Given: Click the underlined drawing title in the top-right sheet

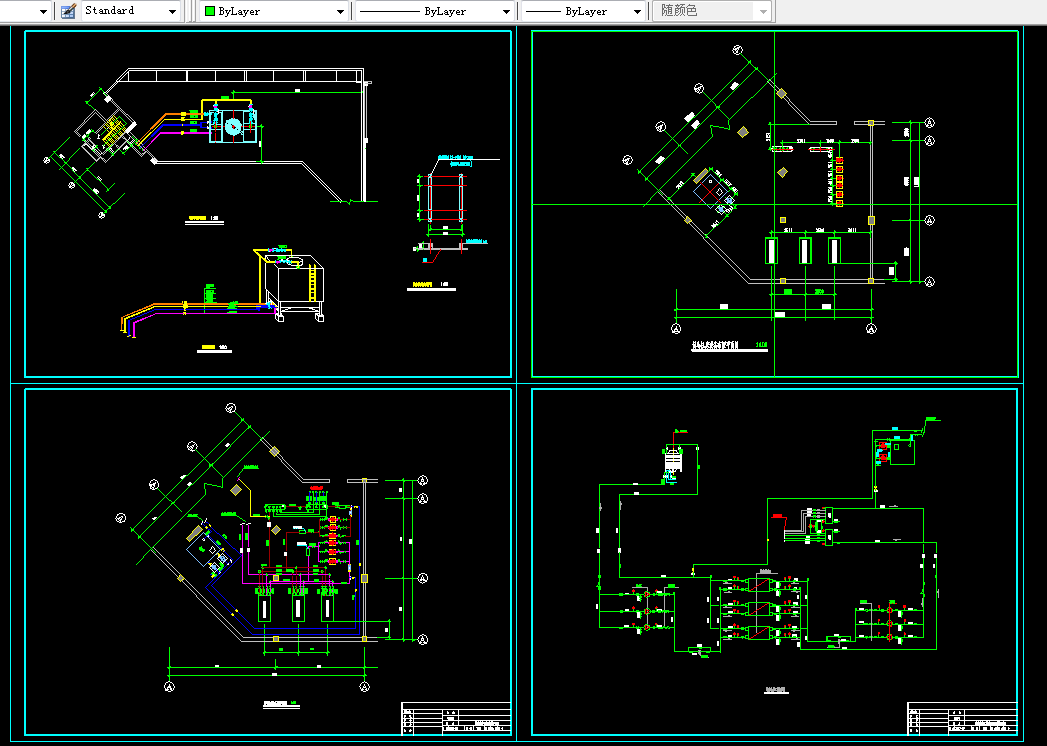Looking at the screenshot, I should 730,346.
